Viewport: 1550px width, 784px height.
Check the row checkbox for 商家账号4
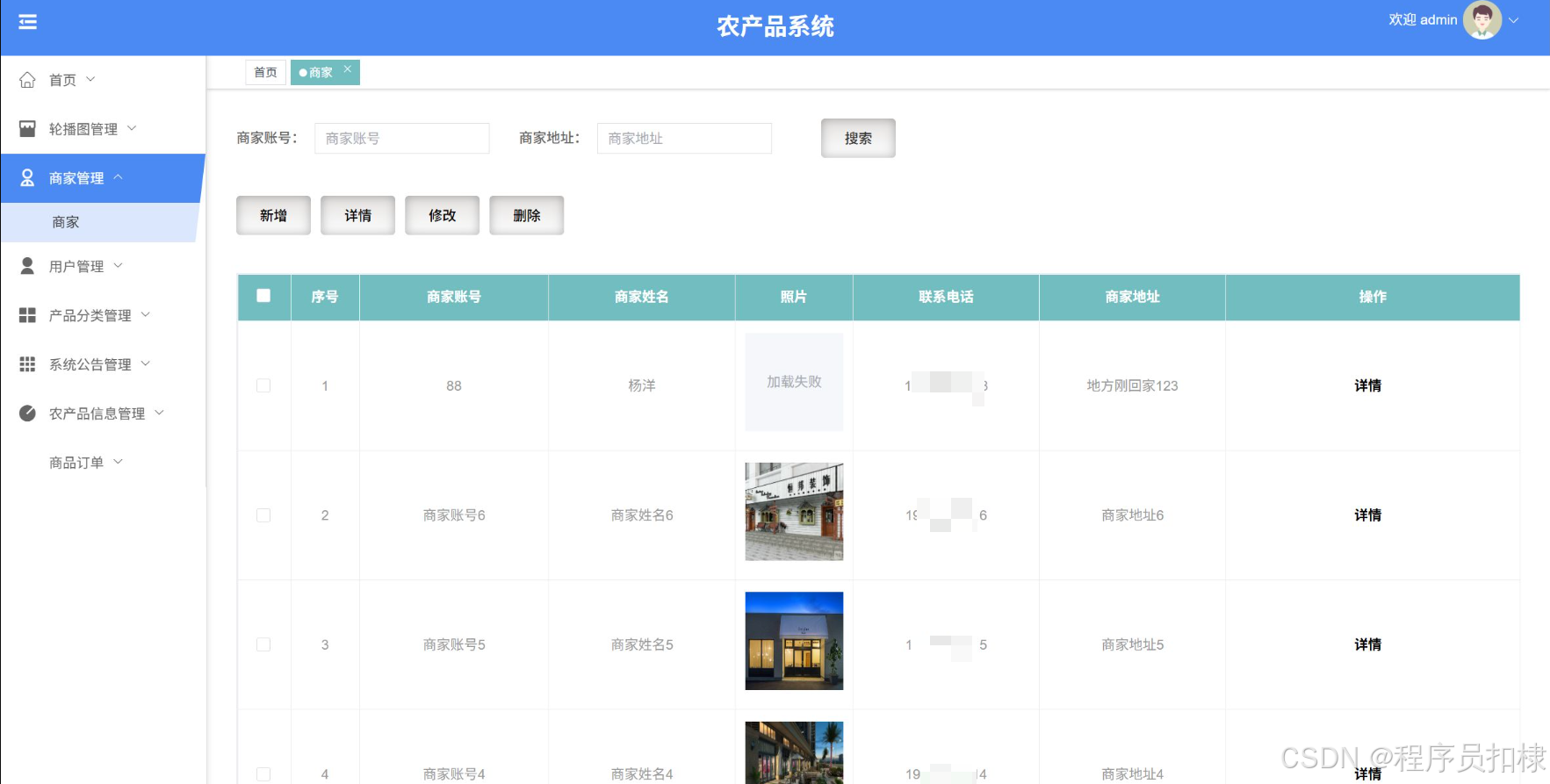click(263, 774)
